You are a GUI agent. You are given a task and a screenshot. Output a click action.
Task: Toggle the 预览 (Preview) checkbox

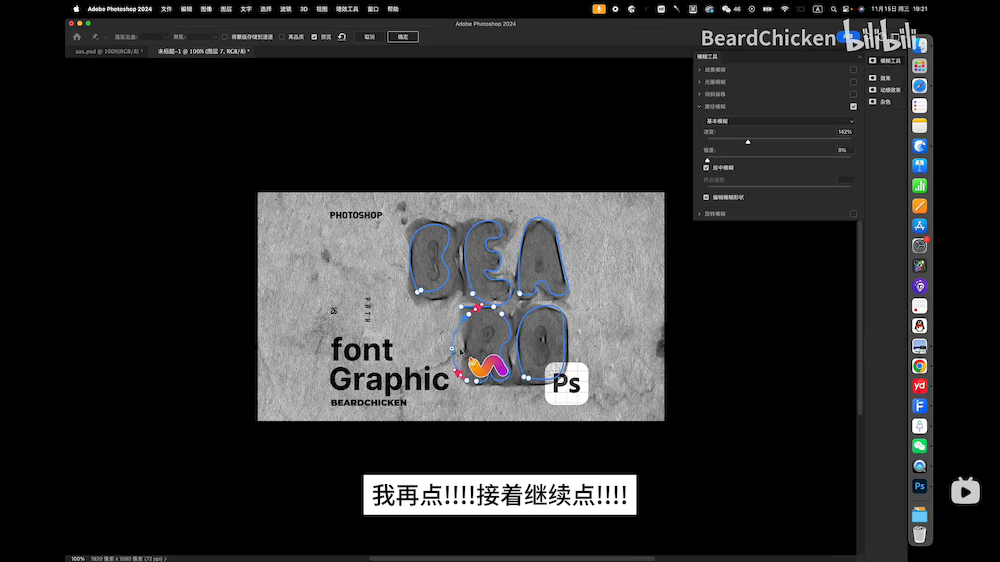(314, 37)
